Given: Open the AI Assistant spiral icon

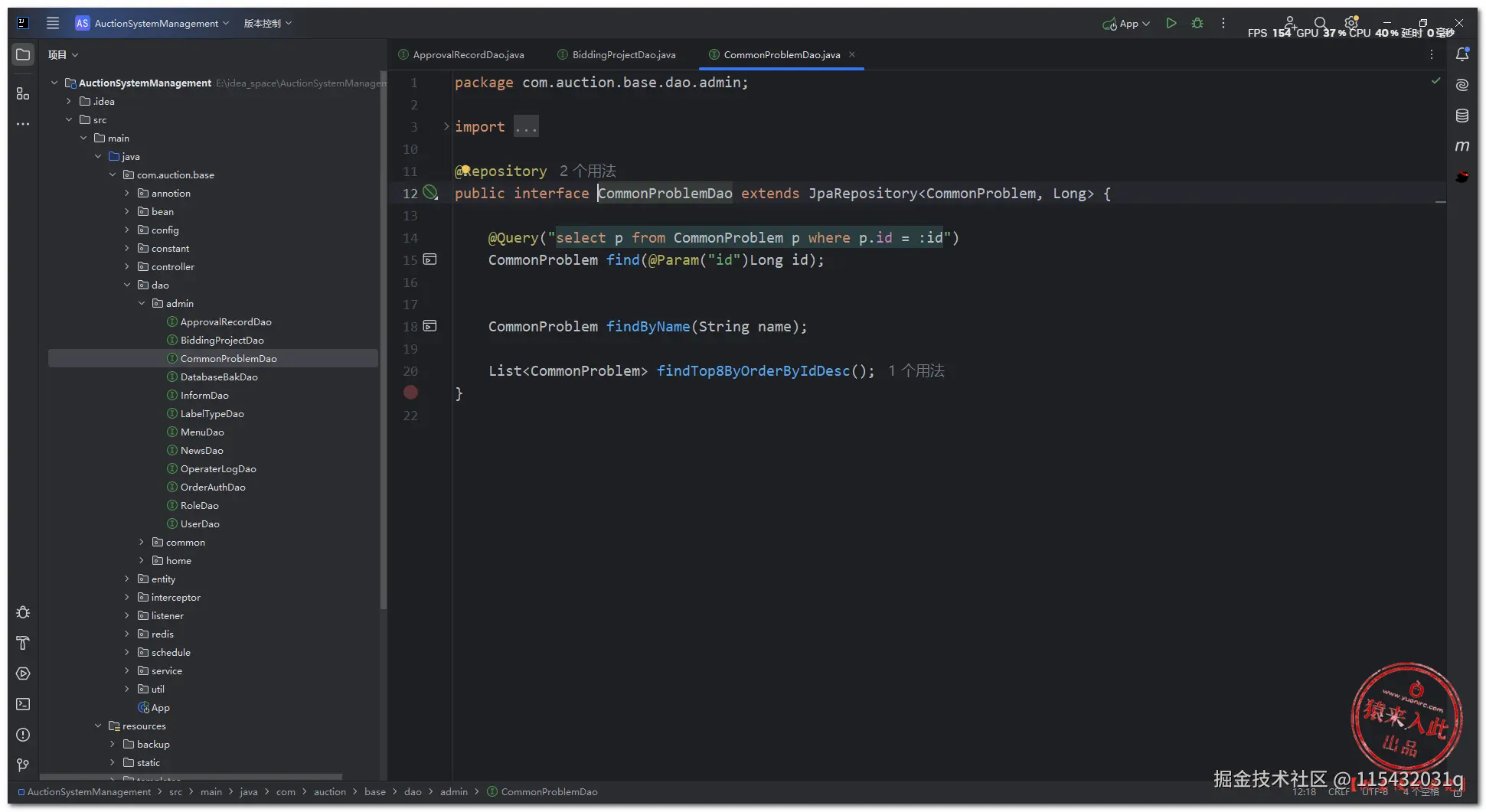Looking at the screenshot, I should [x=1462, y=85].
